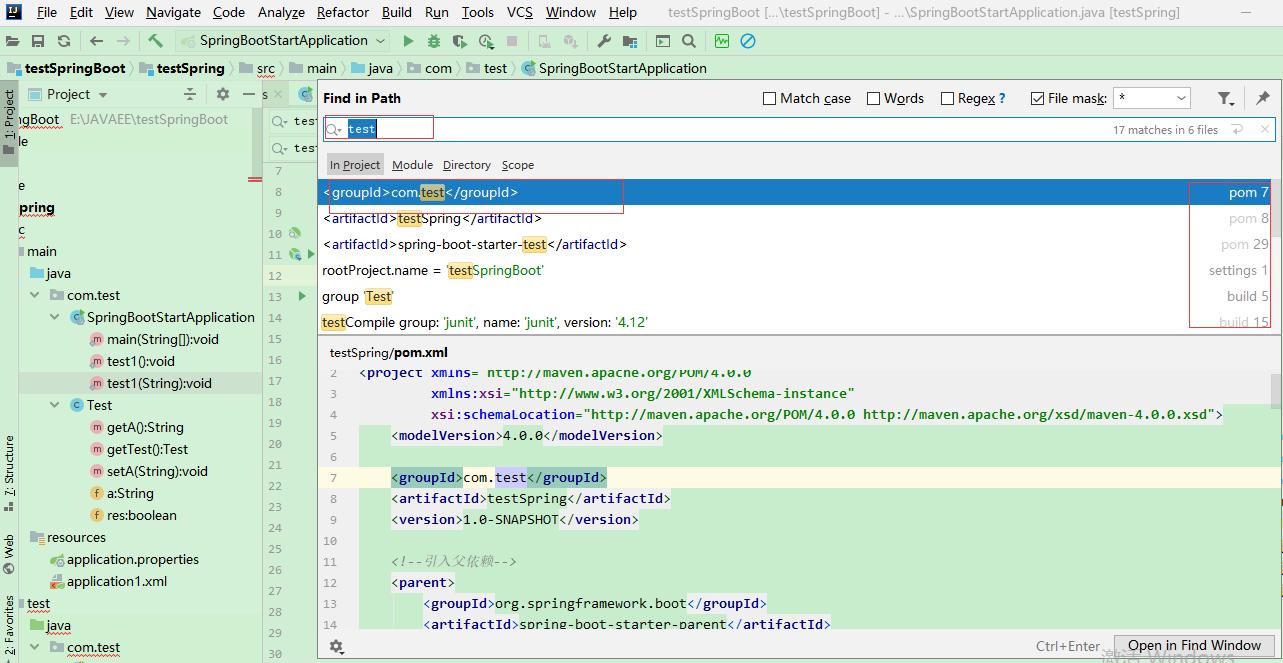The image size is (1283, 663).
Task: Open Project panel gear settings
Action: coord(223,94)
